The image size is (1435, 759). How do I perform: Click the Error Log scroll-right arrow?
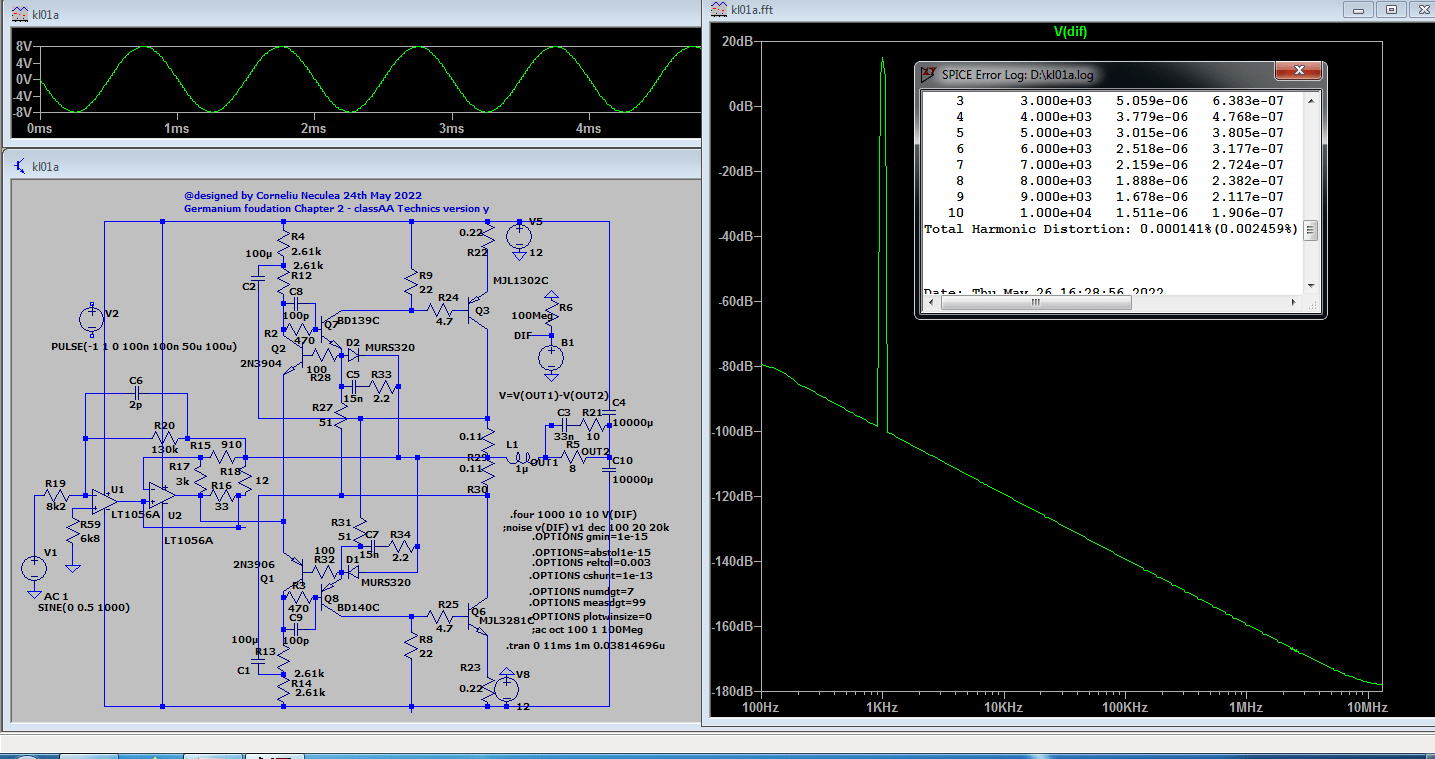pyautogui.click(x=1294, y=302)
